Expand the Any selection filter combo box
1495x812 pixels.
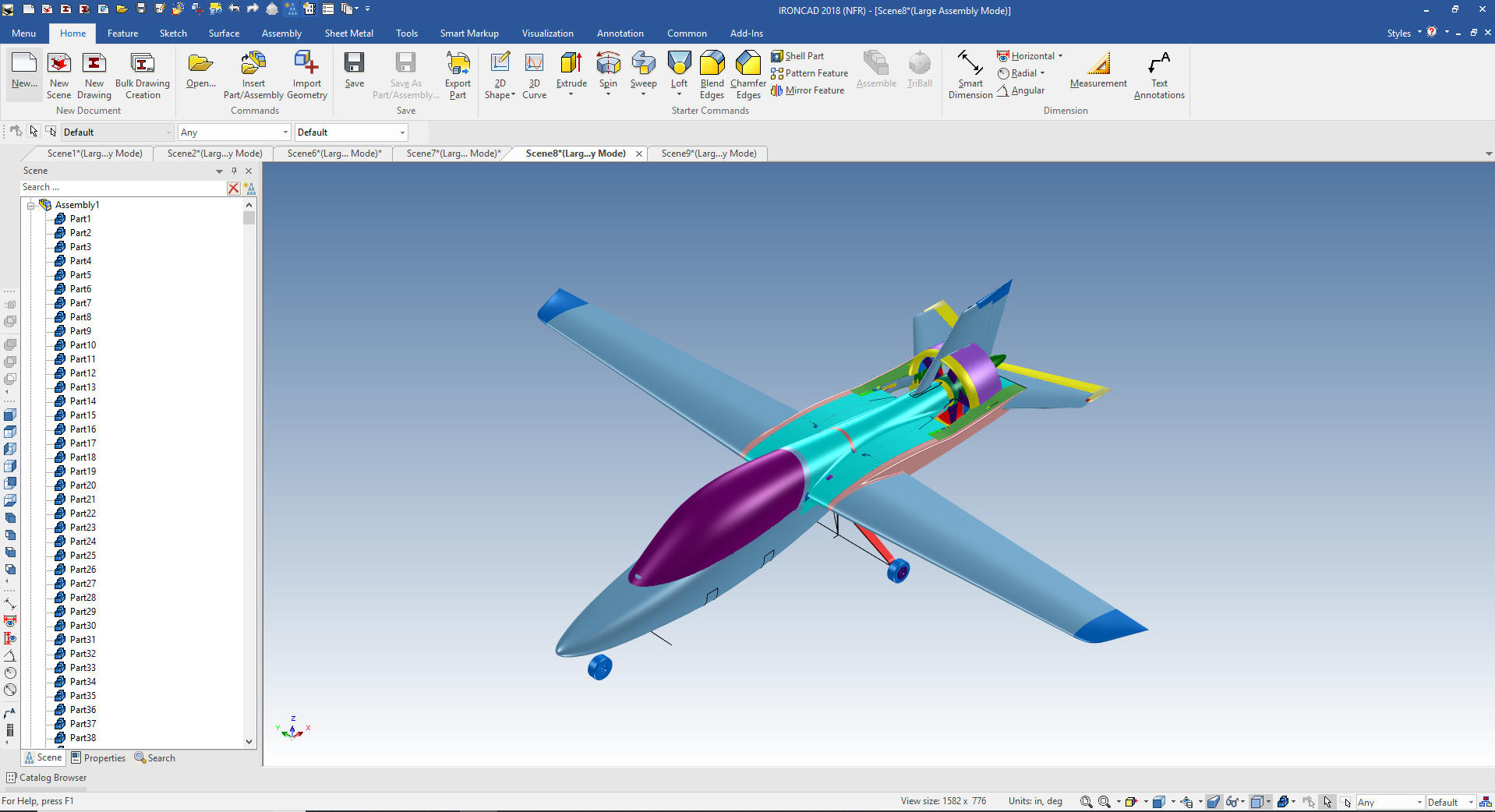pos(285,132)
